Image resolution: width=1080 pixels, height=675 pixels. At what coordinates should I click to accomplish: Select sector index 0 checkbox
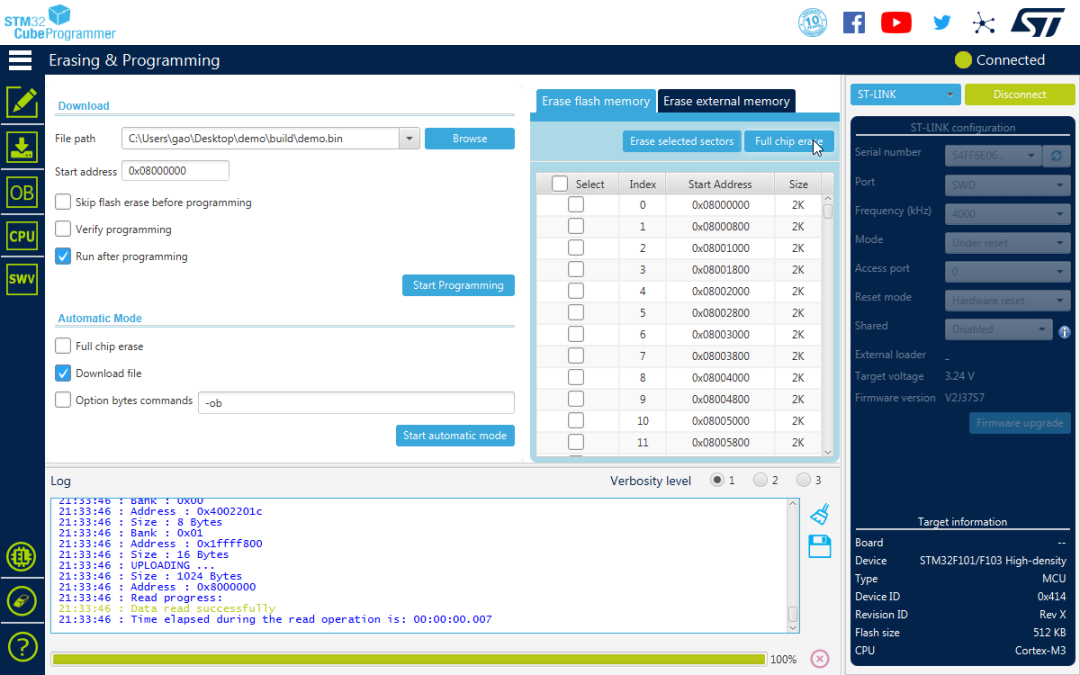(576, 205)
